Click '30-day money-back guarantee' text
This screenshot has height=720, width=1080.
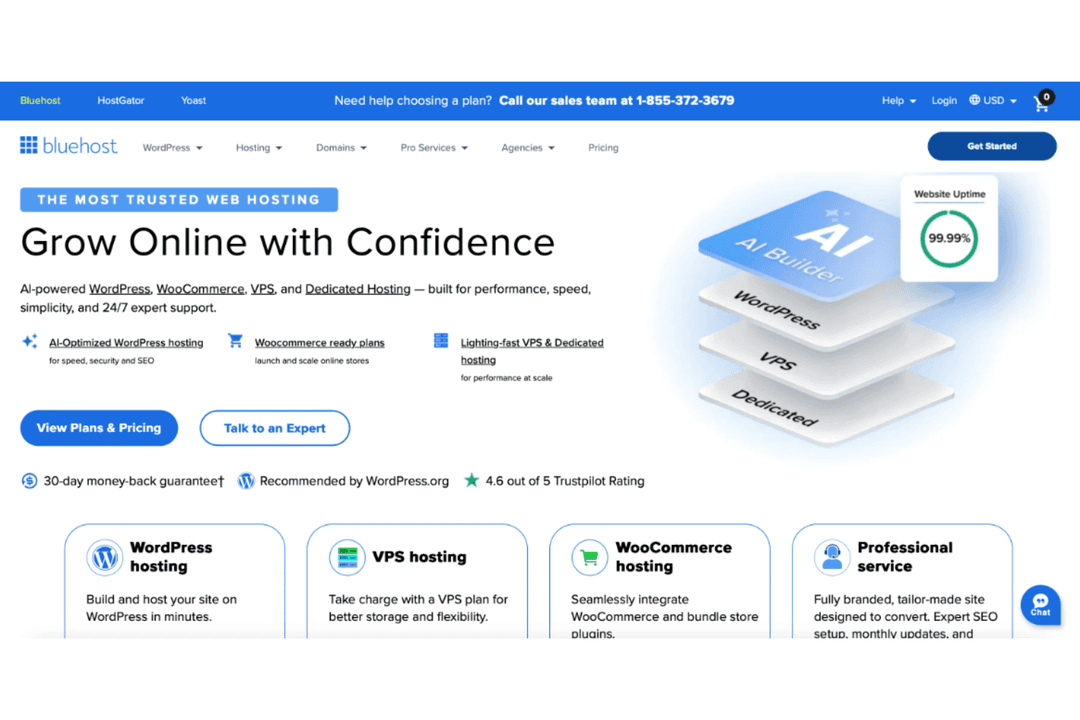134,481
